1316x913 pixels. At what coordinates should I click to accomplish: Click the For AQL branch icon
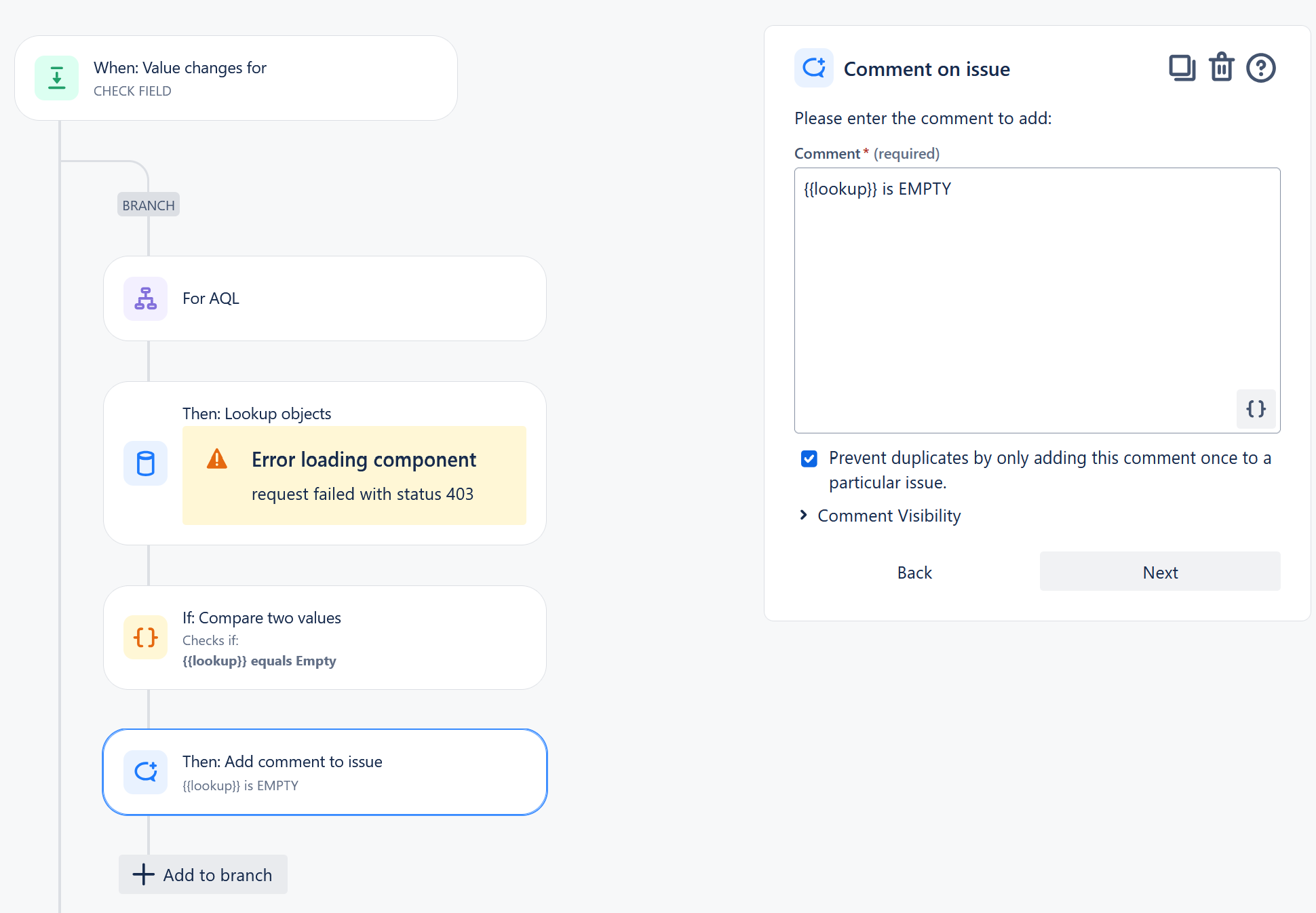pyautogui.click(x=144, y=298)
